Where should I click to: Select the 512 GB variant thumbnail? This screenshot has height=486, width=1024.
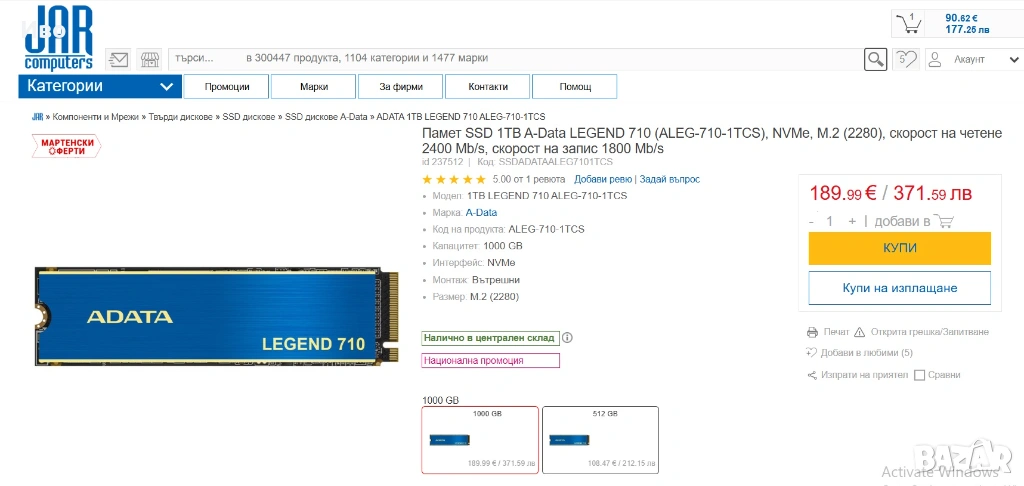coord(600,440)
